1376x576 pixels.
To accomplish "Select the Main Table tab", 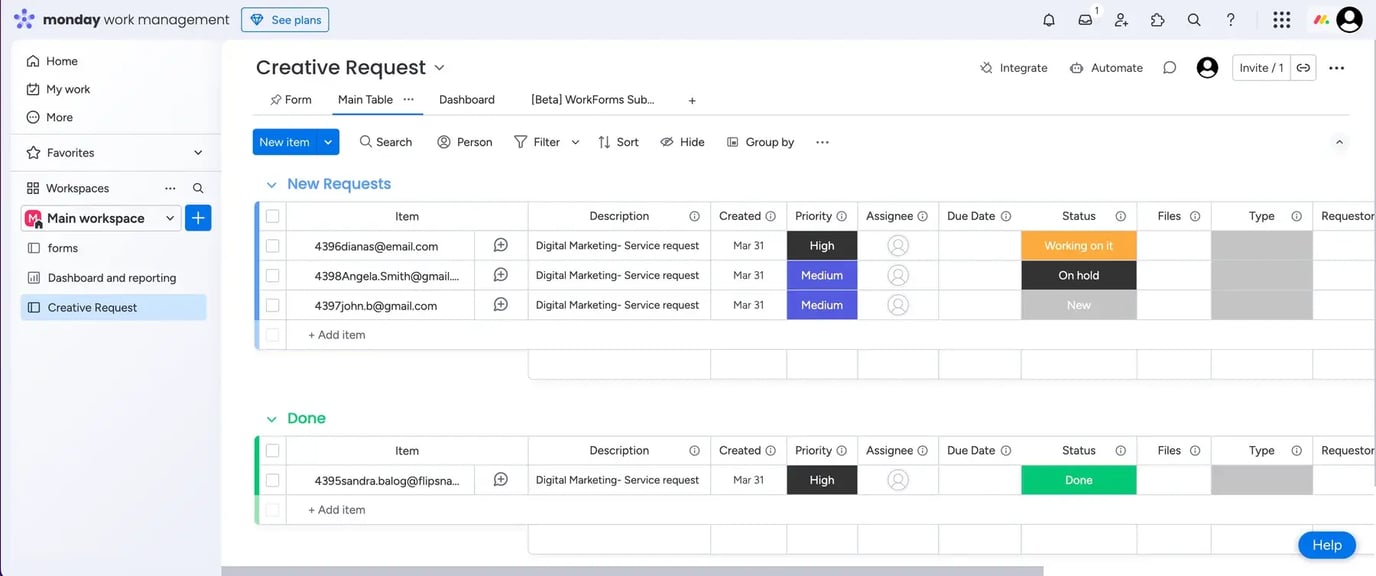I will (x=365, y=100).
